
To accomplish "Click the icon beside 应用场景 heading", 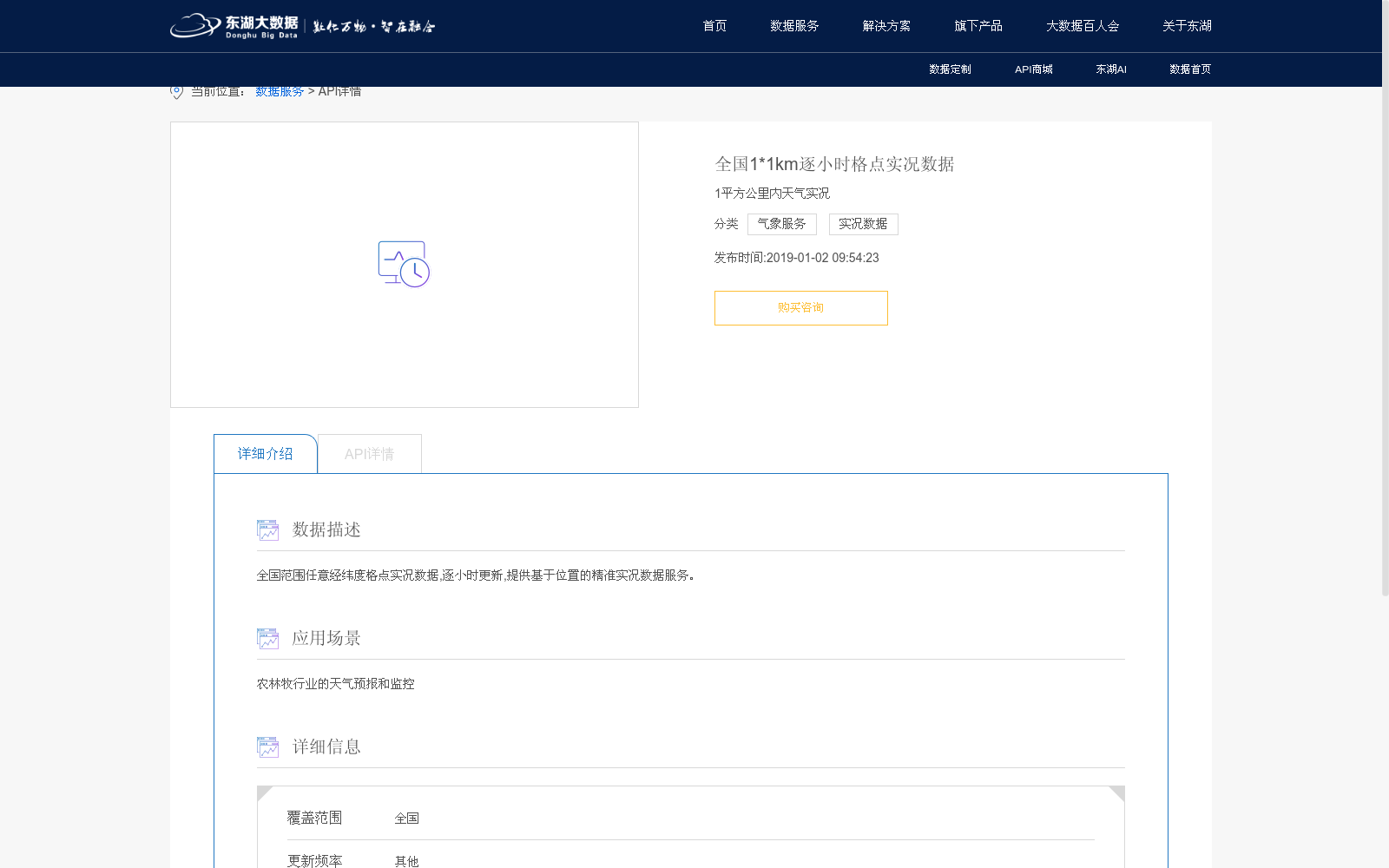I will [x=267, y=638].
